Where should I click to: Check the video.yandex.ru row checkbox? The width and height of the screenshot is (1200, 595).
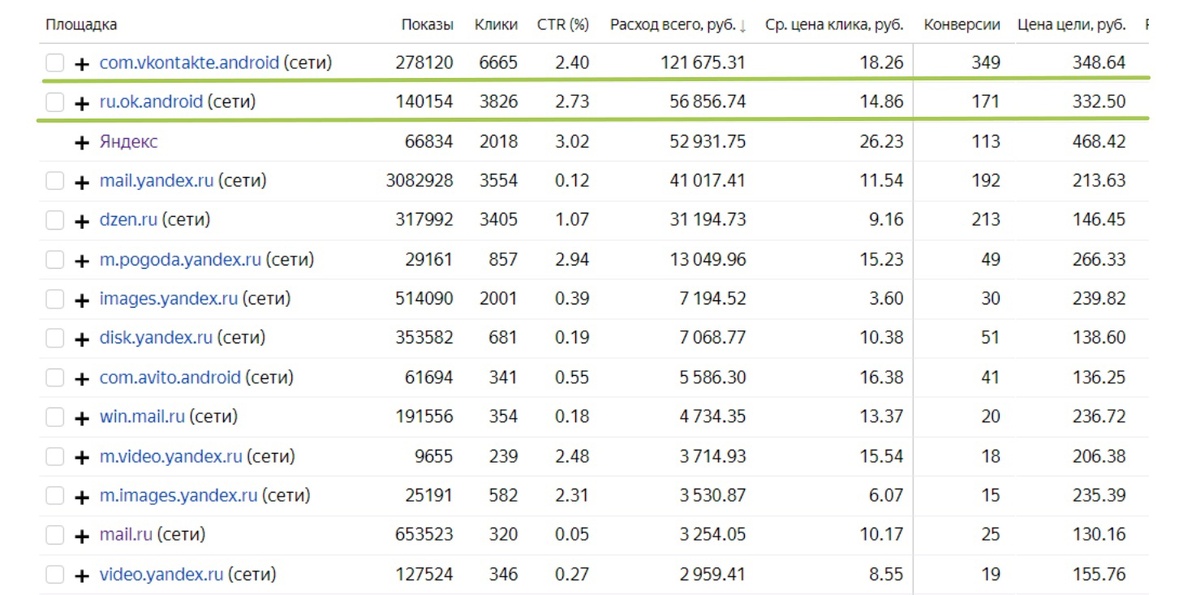pyautogui.click(x=55, y=575)
